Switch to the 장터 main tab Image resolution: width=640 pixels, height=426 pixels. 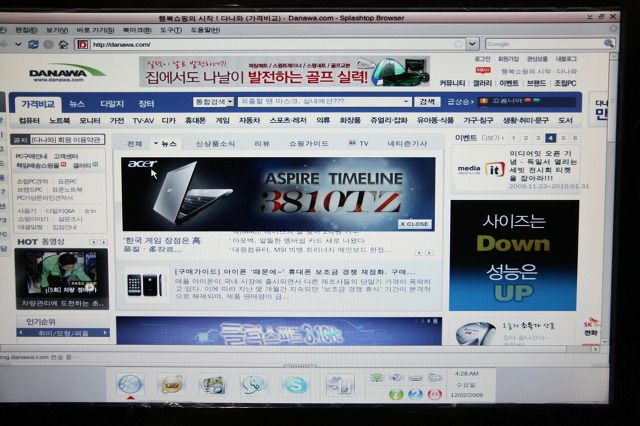click(146, 104)
